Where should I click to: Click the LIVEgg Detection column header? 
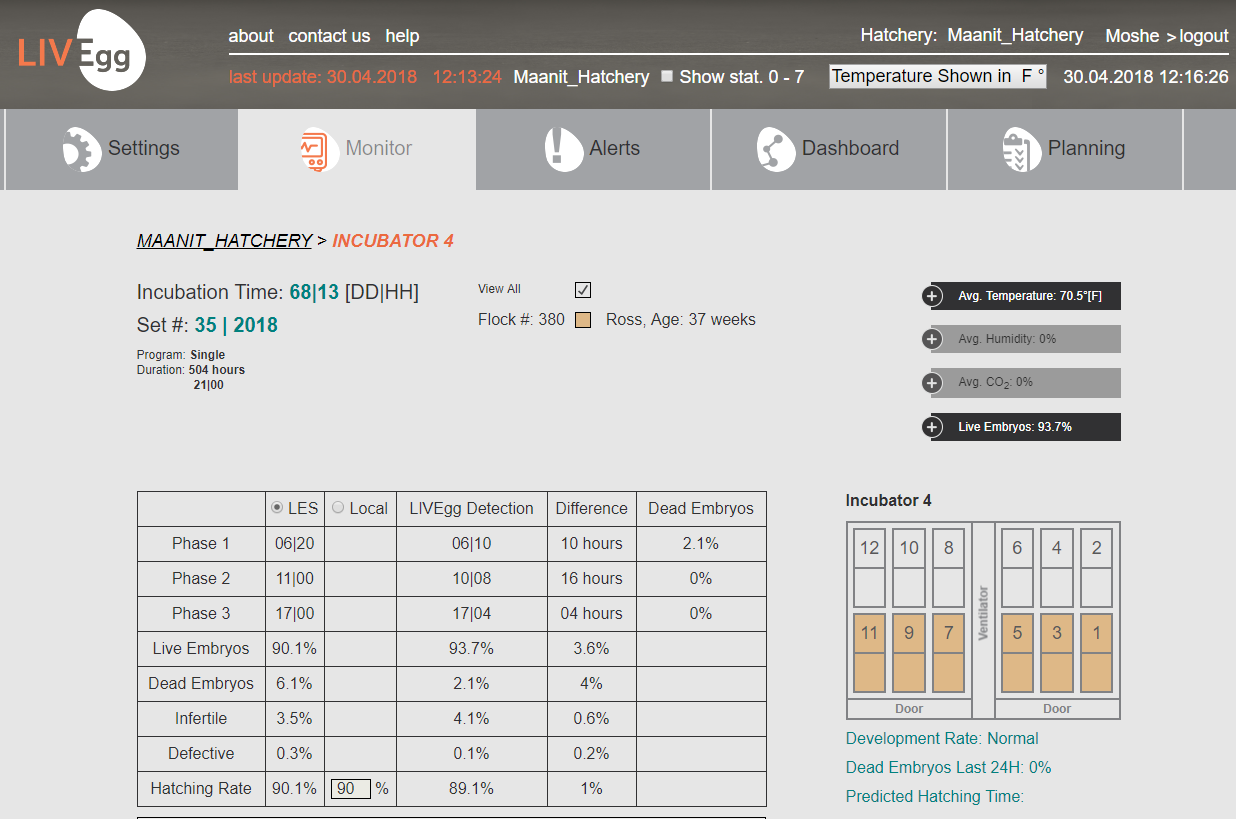[472, 509]
